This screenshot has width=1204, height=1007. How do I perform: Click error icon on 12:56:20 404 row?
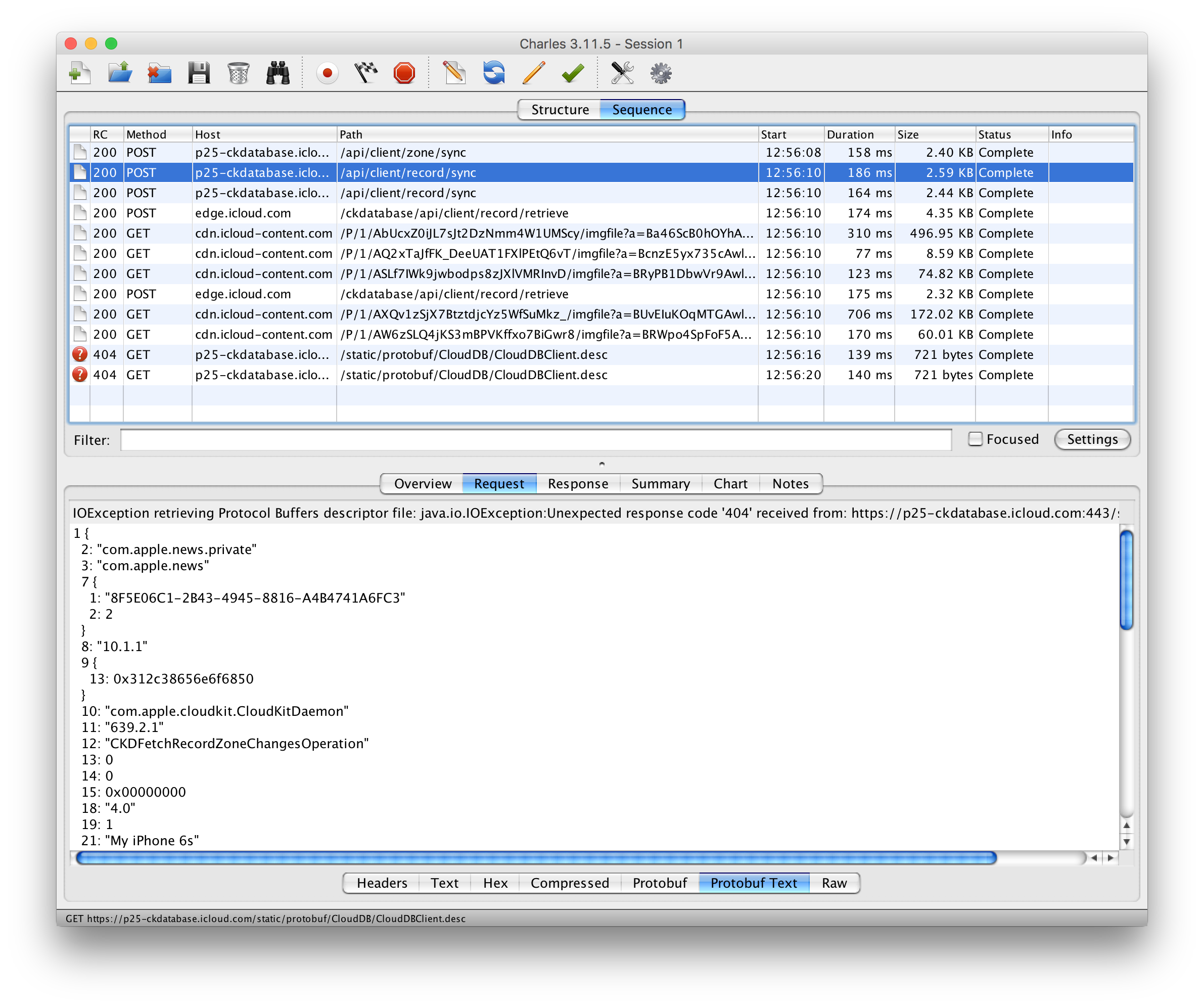(x=80, y=375)
